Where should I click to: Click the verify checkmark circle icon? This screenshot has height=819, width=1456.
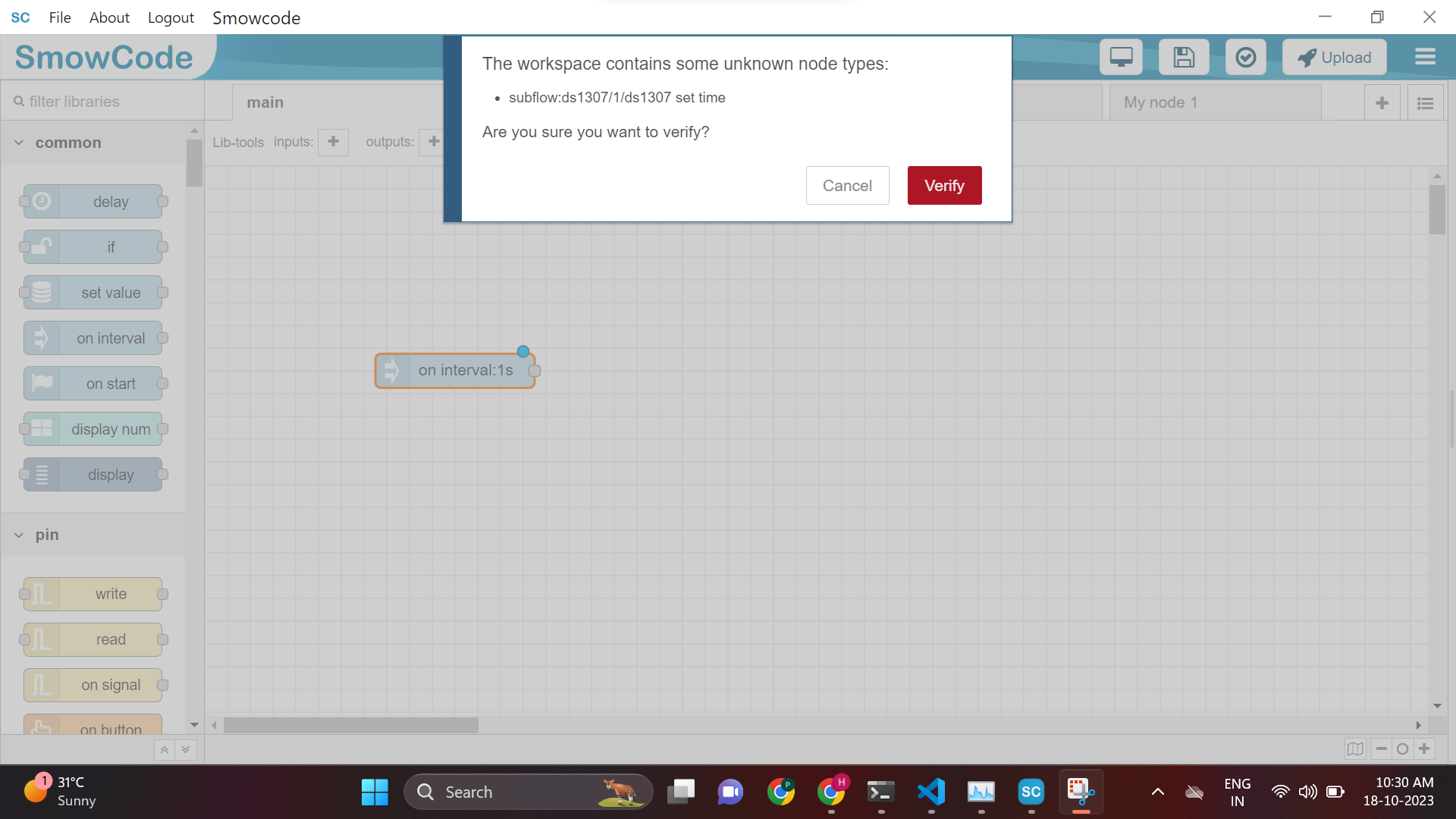pos(1245,58)
